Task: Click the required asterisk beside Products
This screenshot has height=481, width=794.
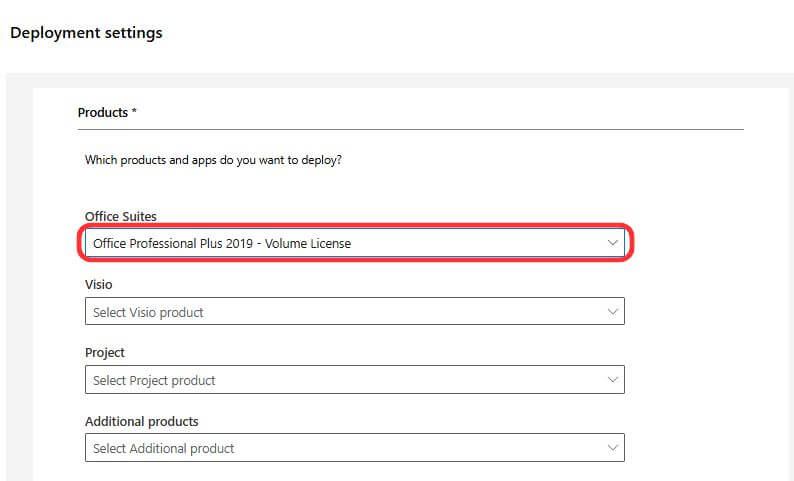Action: coord(134,112)
